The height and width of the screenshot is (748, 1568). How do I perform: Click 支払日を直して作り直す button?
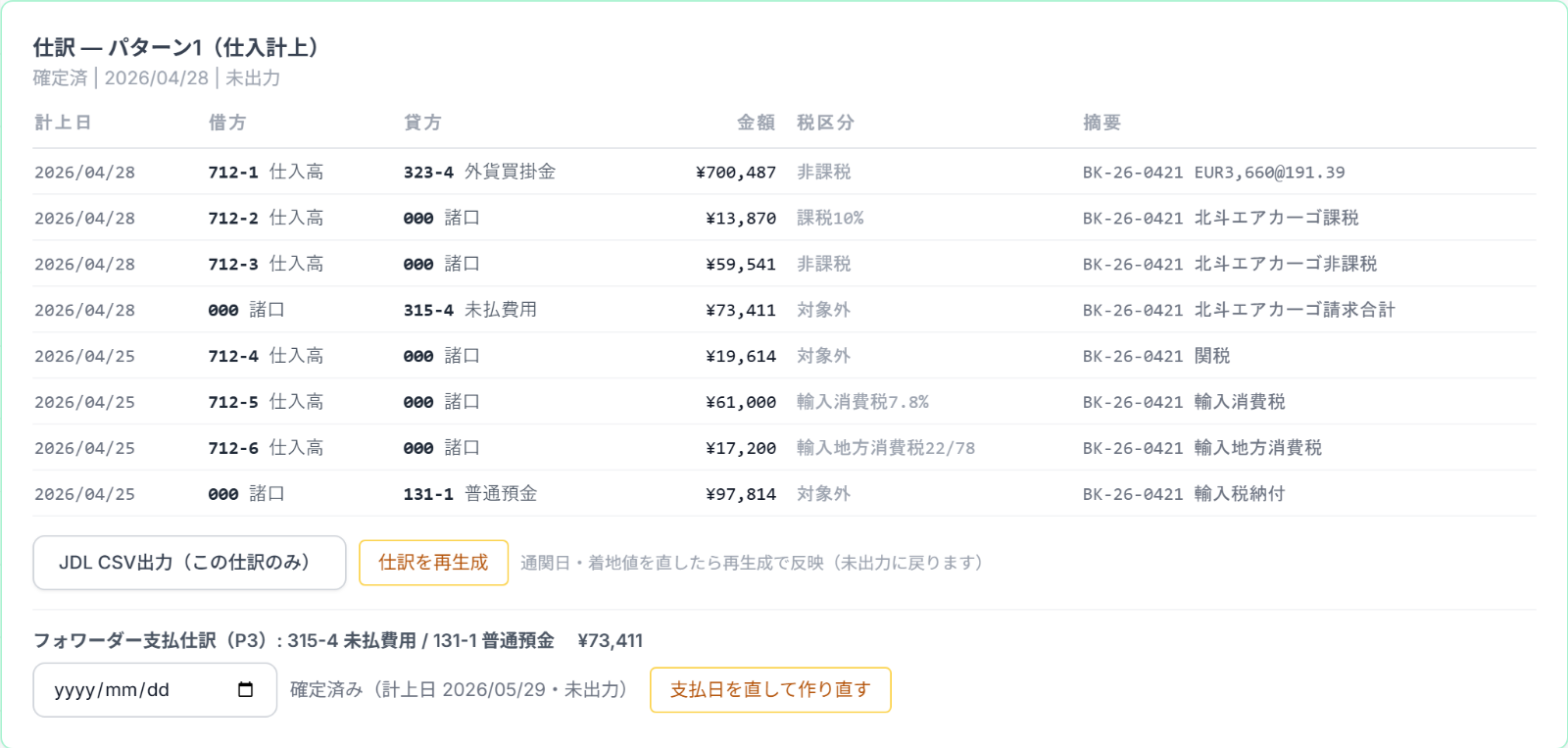click(770, 690)
